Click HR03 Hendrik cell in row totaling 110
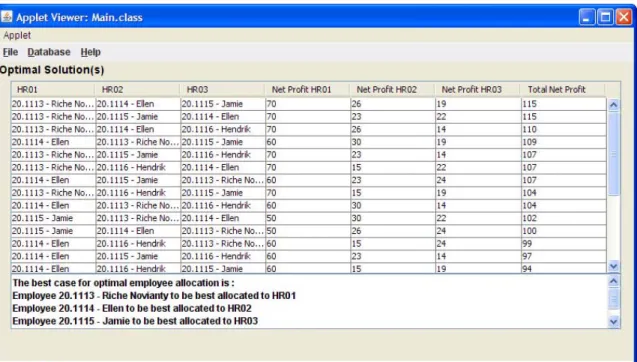637x362 pixels. (x=223, y=129)
